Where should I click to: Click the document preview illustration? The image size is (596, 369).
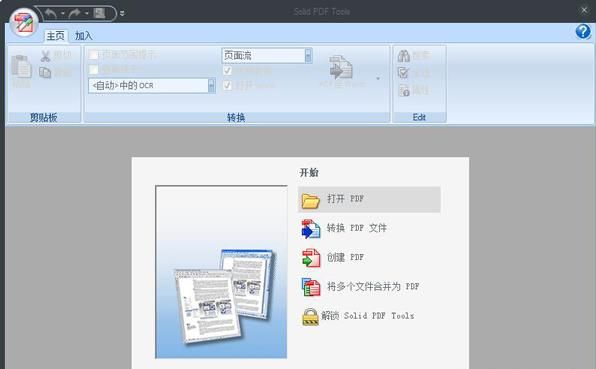click(x=221, y=272)
